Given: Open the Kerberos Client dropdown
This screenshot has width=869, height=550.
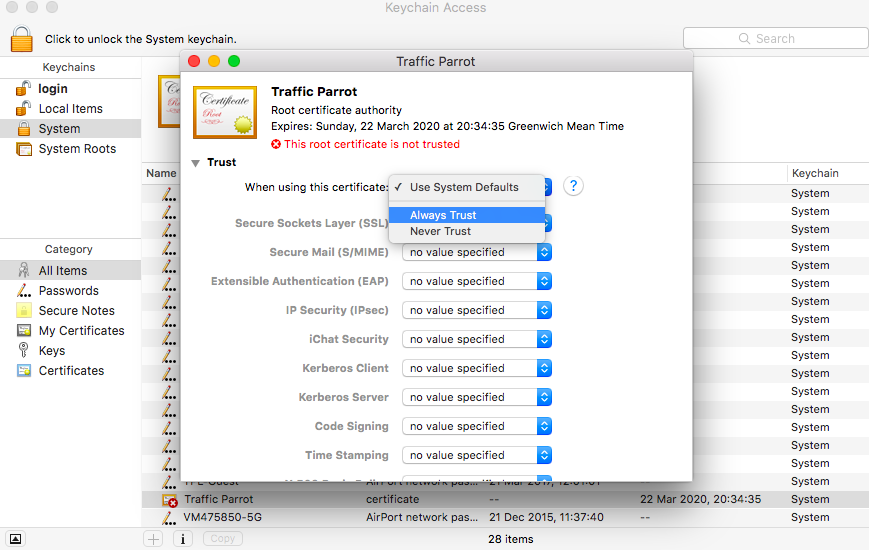Looking at the screenshot, I should point(477,368).
